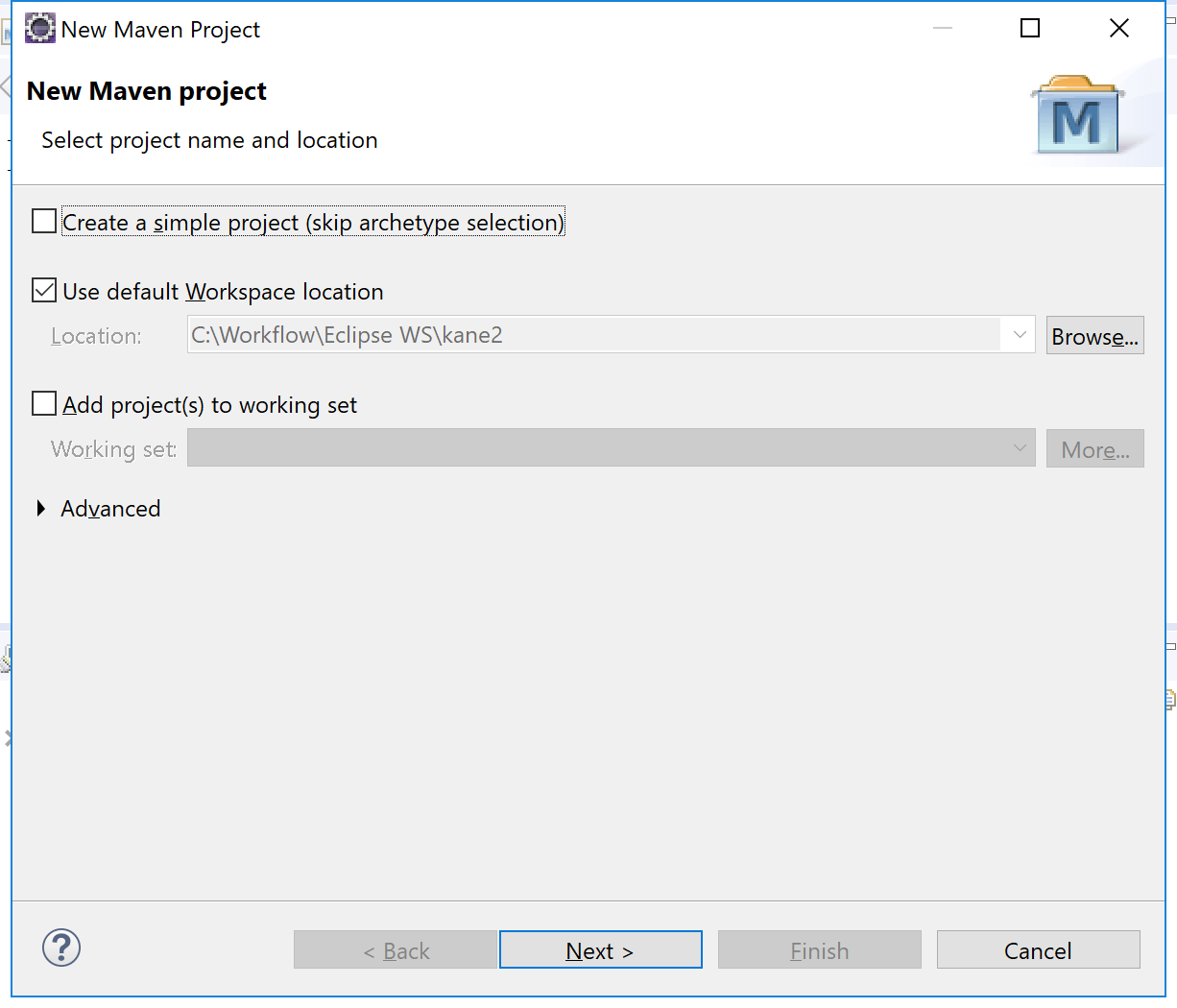Image resolution: width=1177 pixels, height=1008 pixels.
Task: Click the More... button
Action: click(1094, 449)
